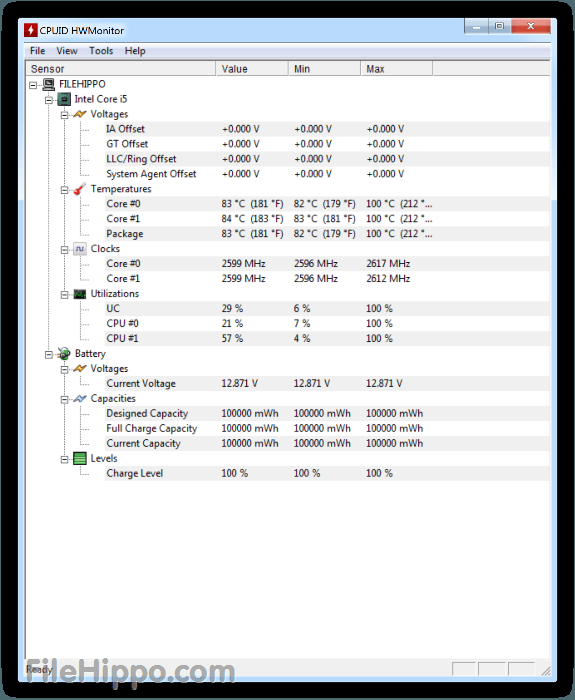Click the Clocks waveform icon

(80, 249)
